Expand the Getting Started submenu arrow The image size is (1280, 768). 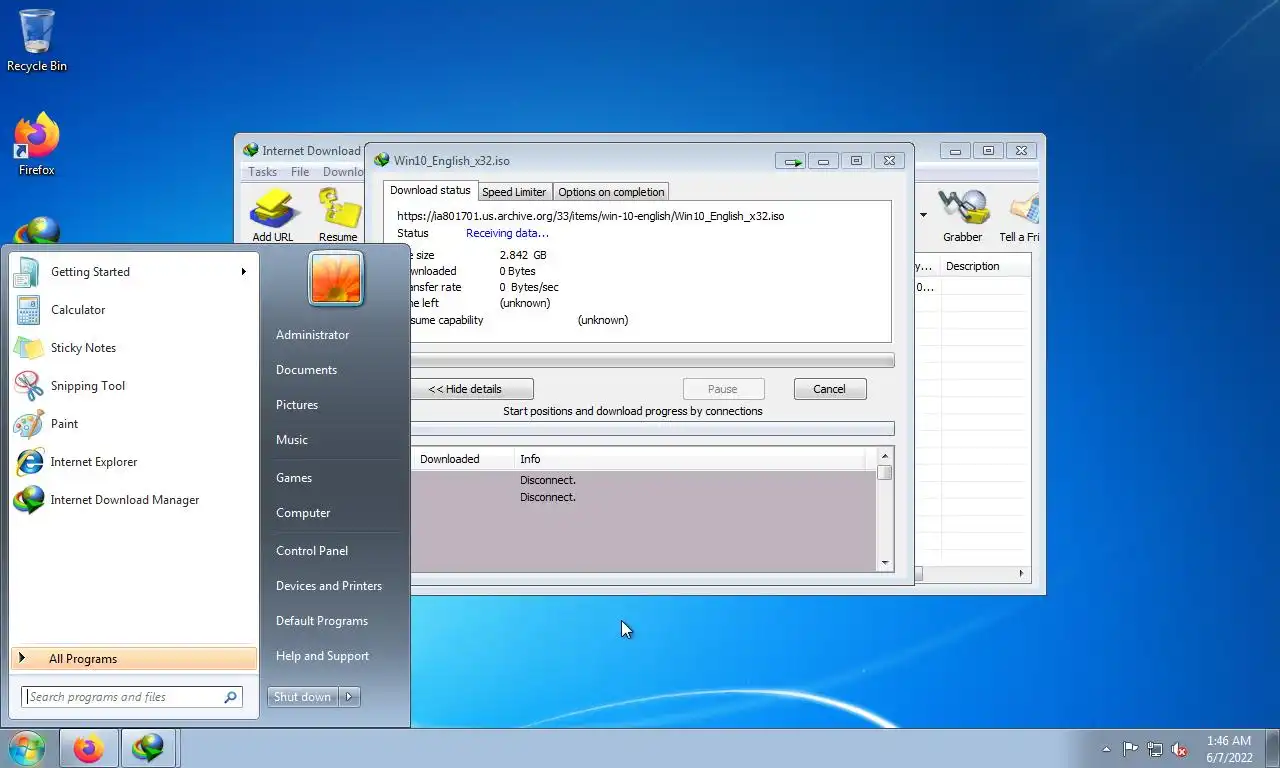243,272
